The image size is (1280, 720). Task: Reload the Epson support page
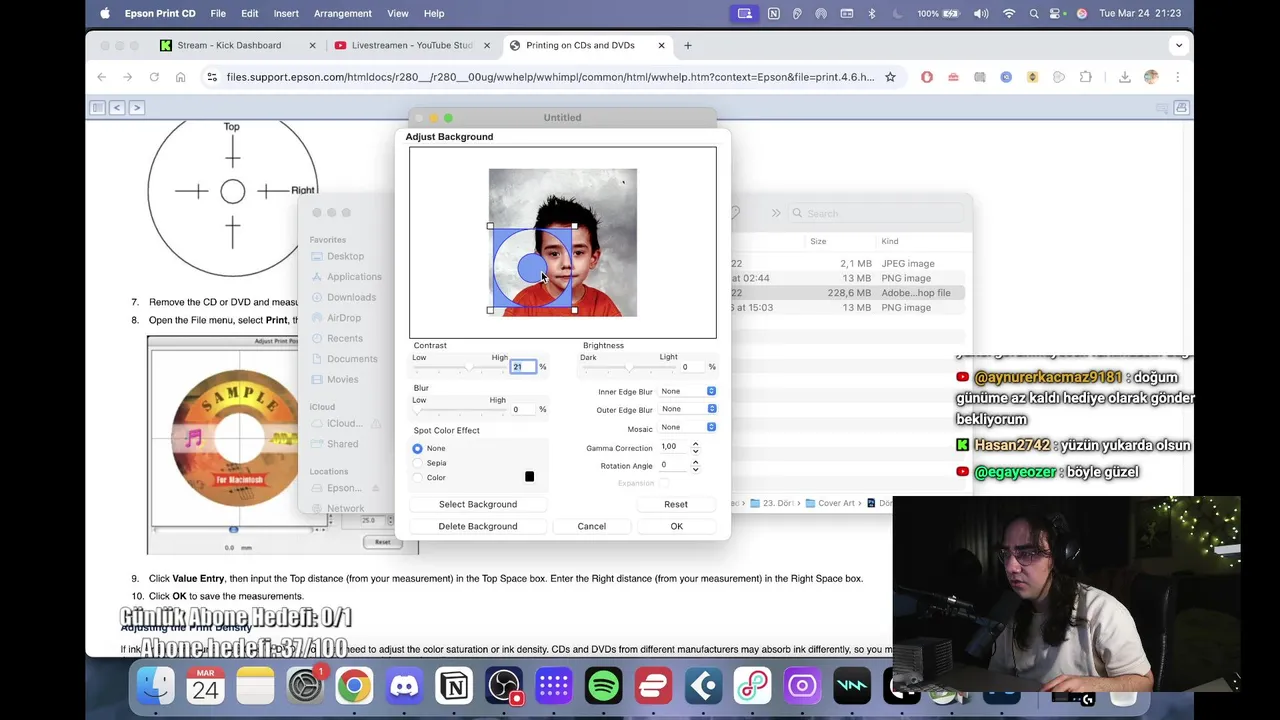[x=154, y=77]
